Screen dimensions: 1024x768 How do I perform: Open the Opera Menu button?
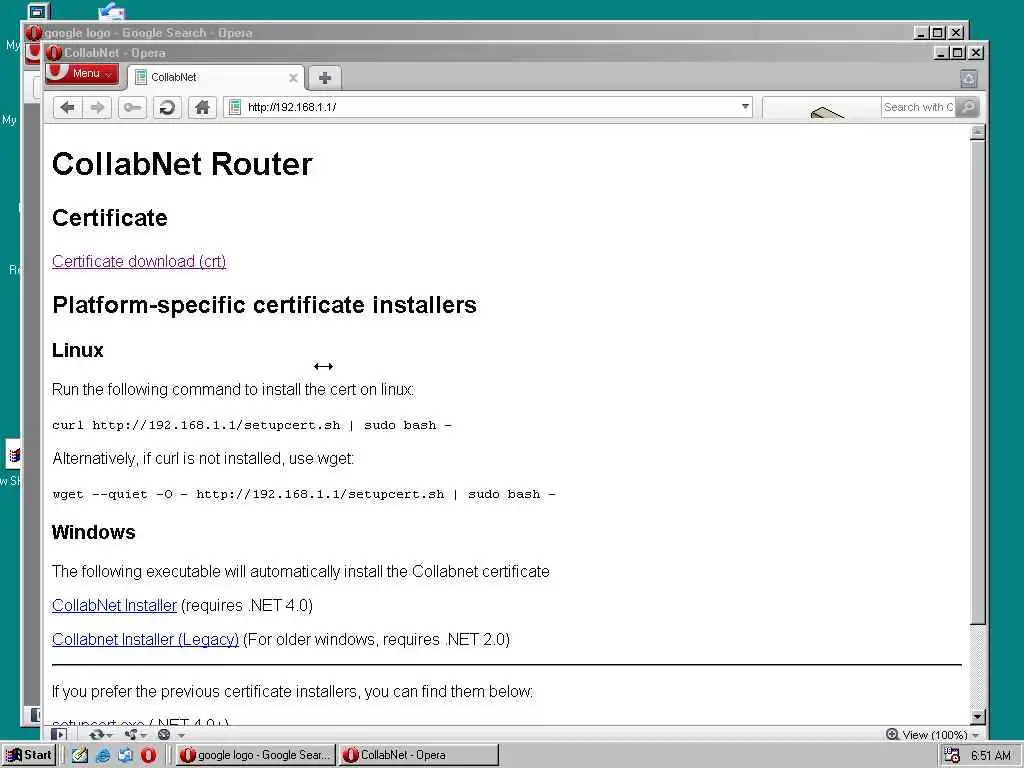[82, 73]
